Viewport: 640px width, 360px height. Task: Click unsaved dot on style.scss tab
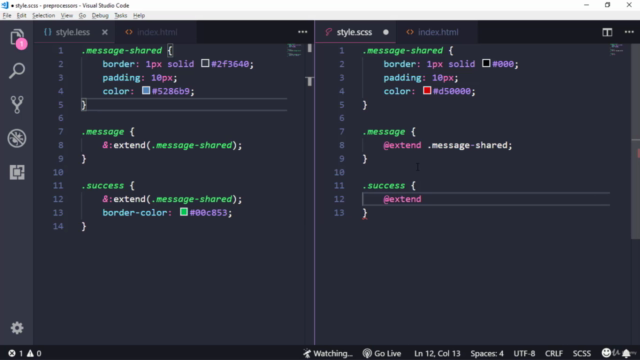coord(386,32)
